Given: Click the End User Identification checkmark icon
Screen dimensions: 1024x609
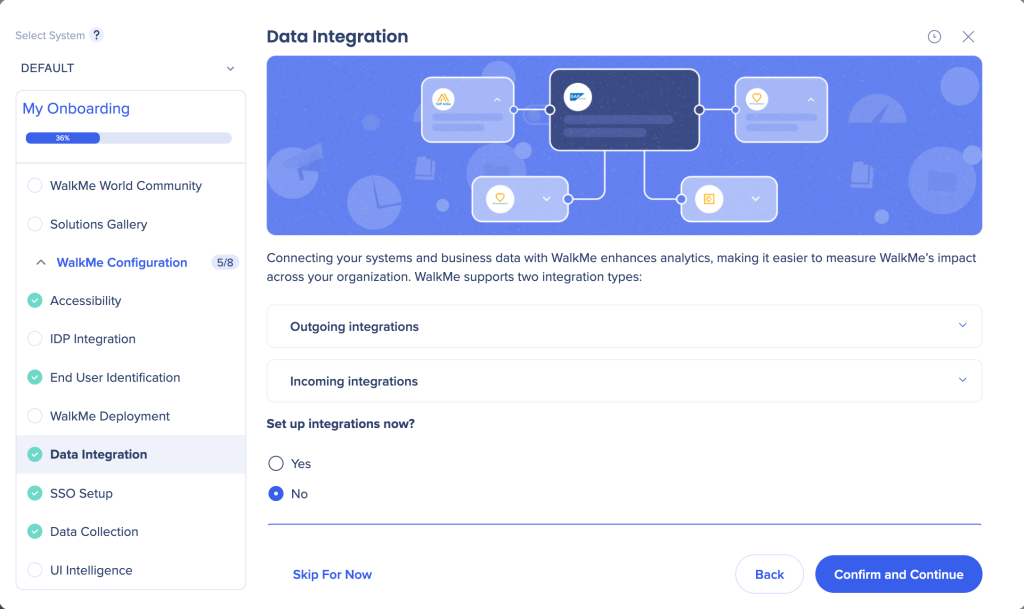Looking at the screenshot, I should point(35,378).
